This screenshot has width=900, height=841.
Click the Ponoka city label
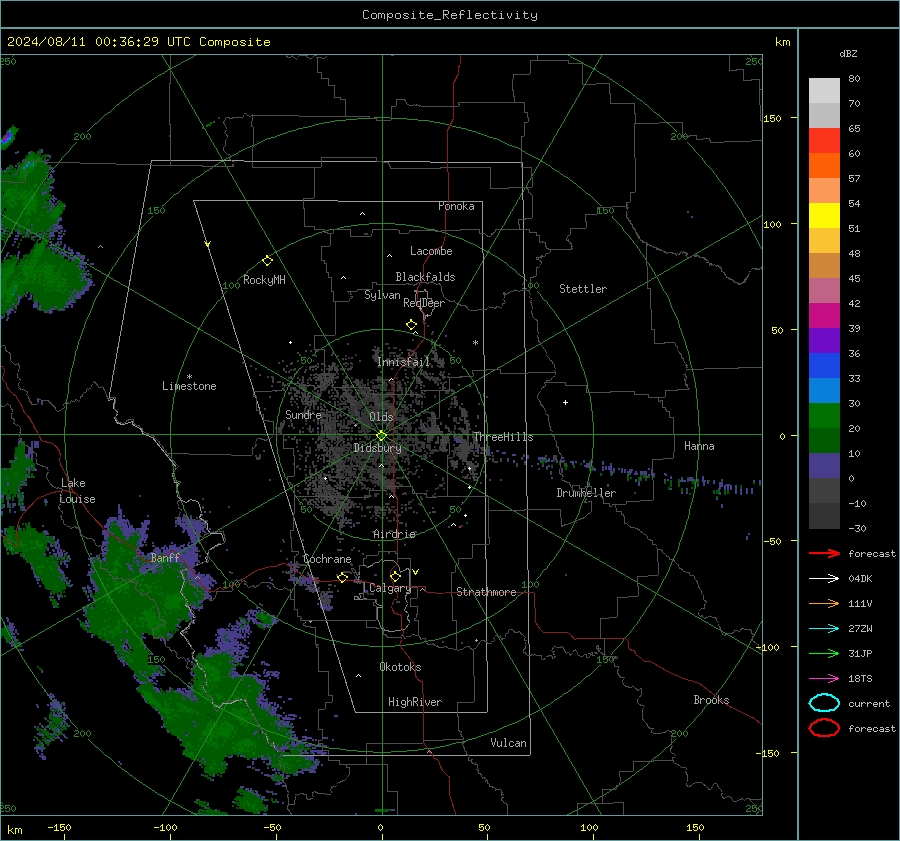pyautogui.click(x=456, y=206)
